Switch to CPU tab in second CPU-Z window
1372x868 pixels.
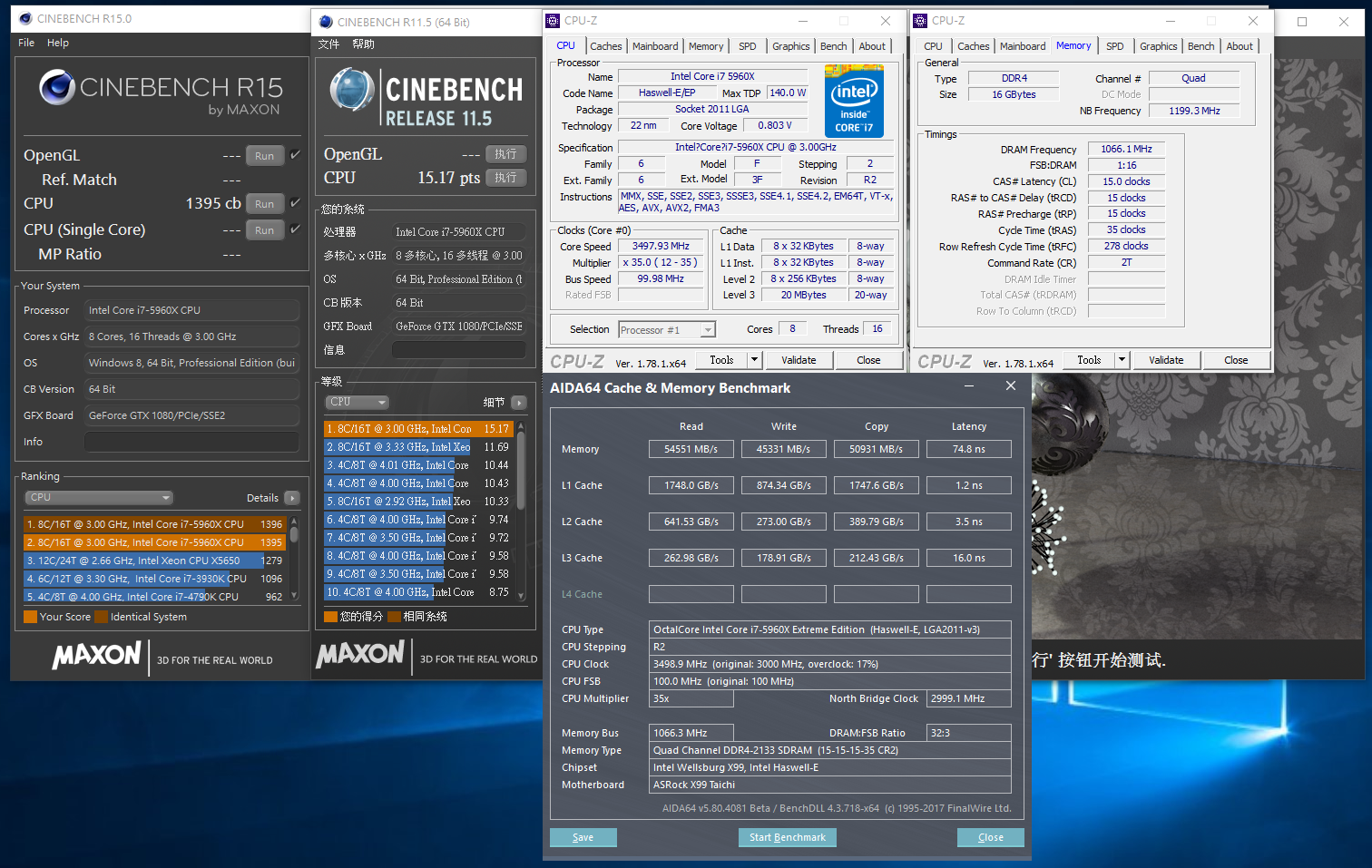[x=933, y=46]
